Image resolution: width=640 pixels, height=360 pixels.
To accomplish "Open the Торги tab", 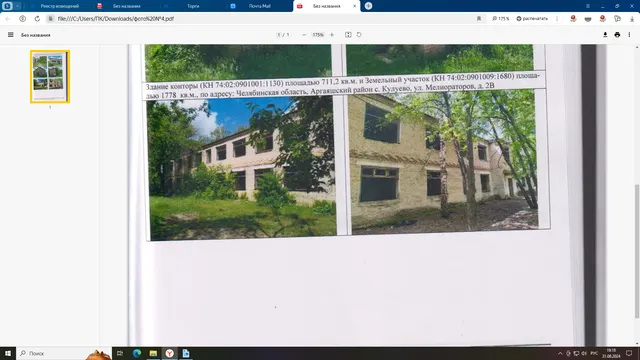I will tap(193, 6).
